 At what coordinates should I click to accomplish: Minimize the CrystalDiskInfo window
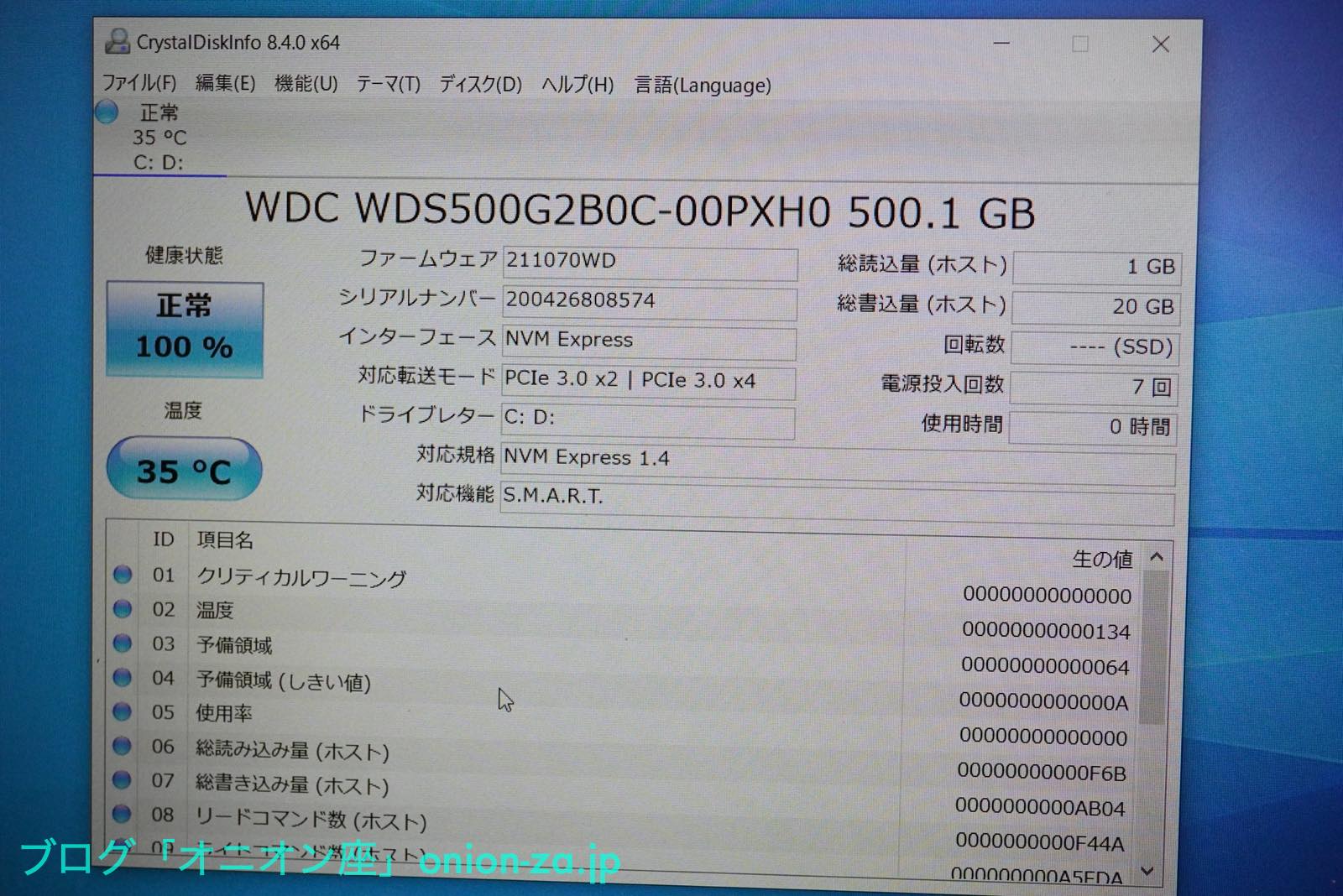pos(1001,44)
